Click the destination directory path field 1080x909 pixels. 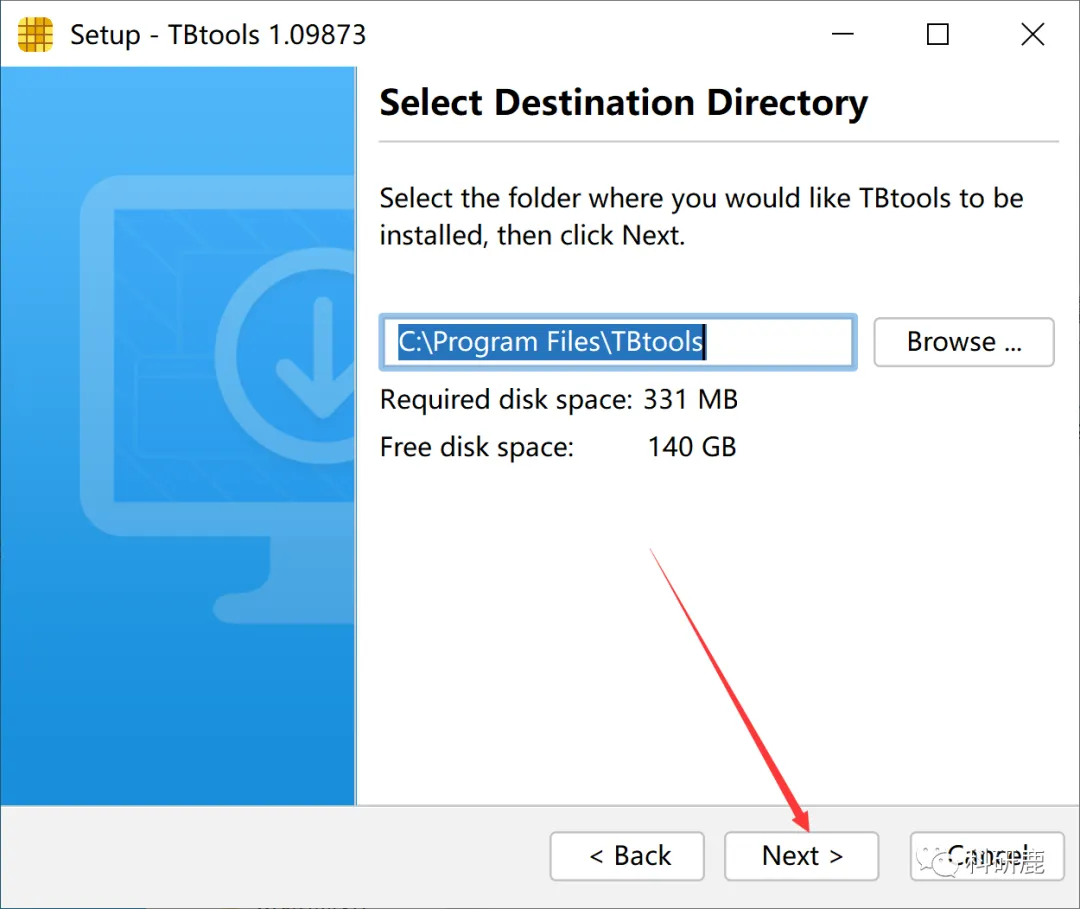618,342
